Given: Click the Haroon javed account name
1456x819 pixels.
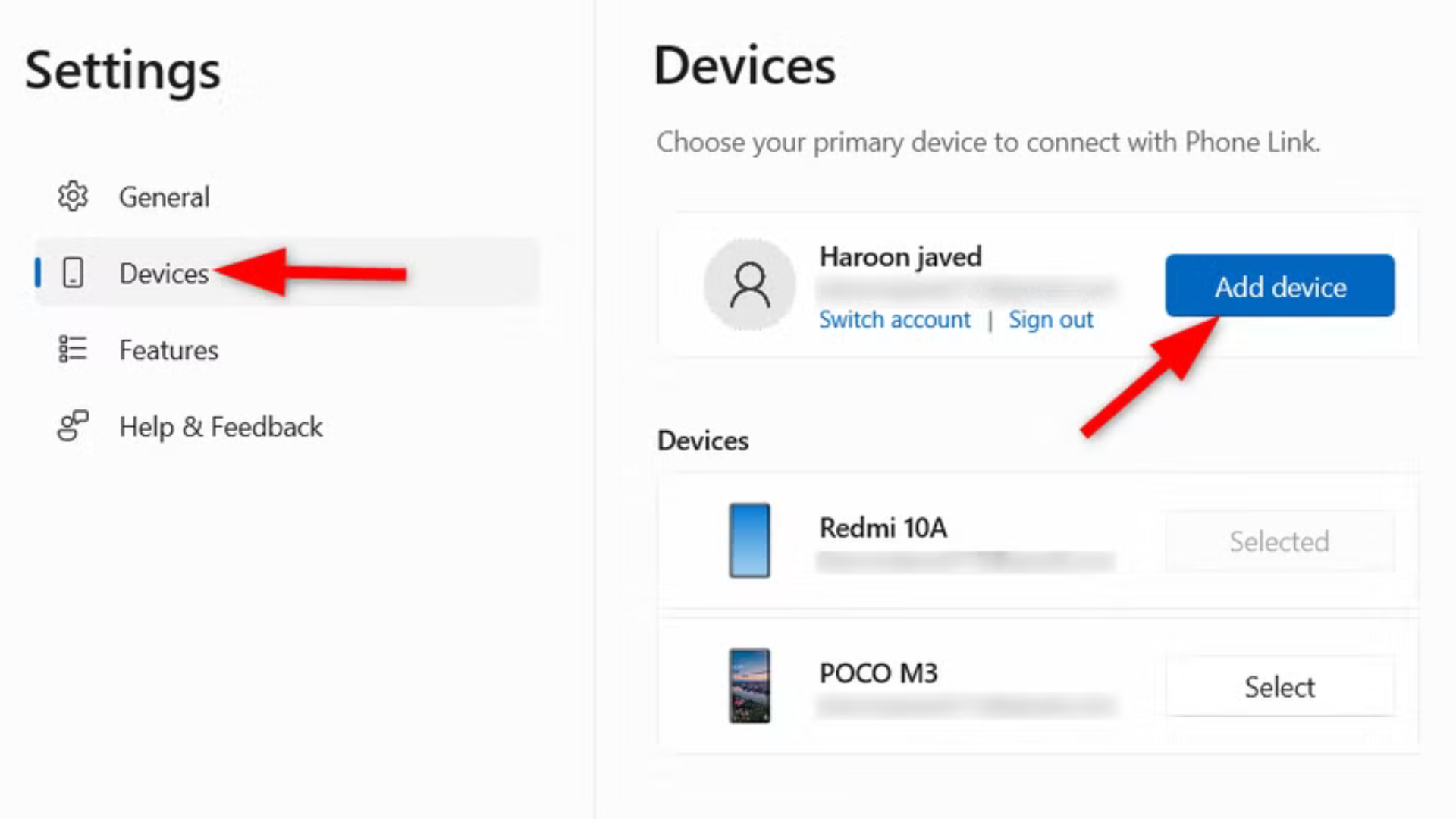Looking at the screenshot, I should pos(900,257).
